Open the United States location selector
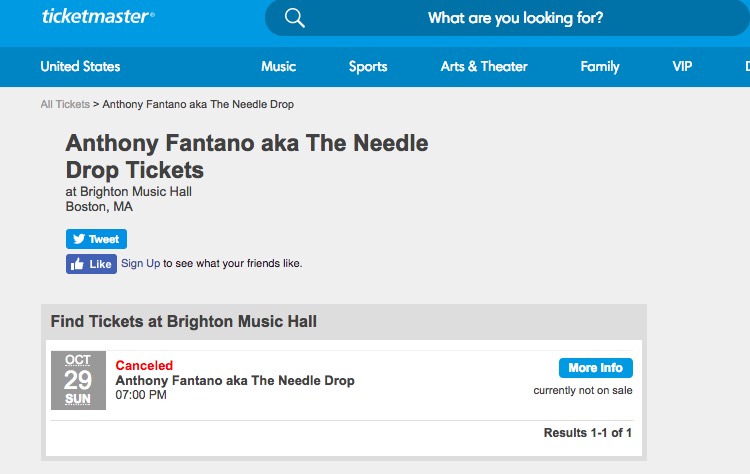The height and width of the screenshot is (474, 750). pyautogui.click(x=80, y=66)
